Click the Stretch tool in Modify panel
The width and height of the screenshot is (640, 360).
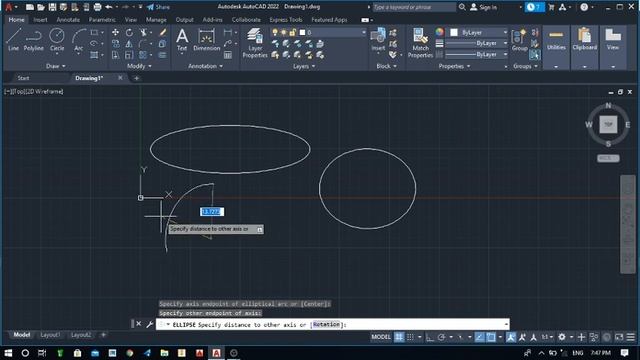point(116,55)
